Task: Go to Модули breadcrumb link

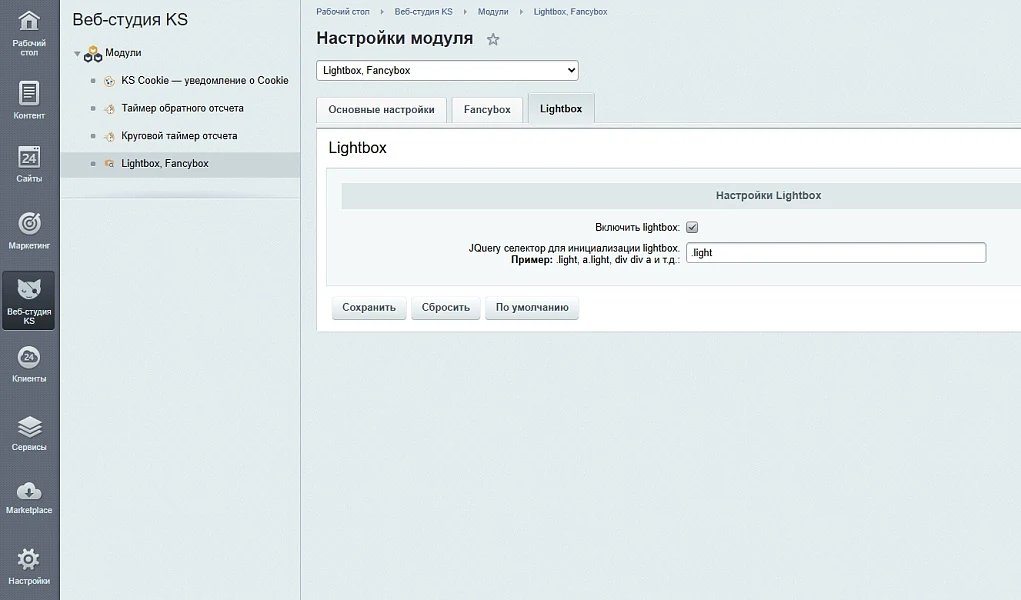Action: tap(493, 12)
